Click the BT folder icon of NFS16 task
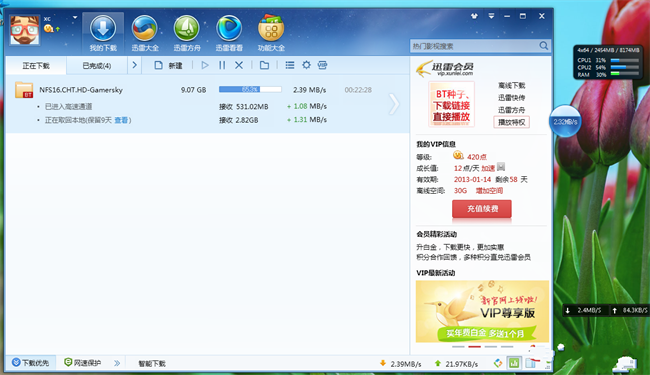The height and width of the screenshot is (375, 650). (24, 90)
